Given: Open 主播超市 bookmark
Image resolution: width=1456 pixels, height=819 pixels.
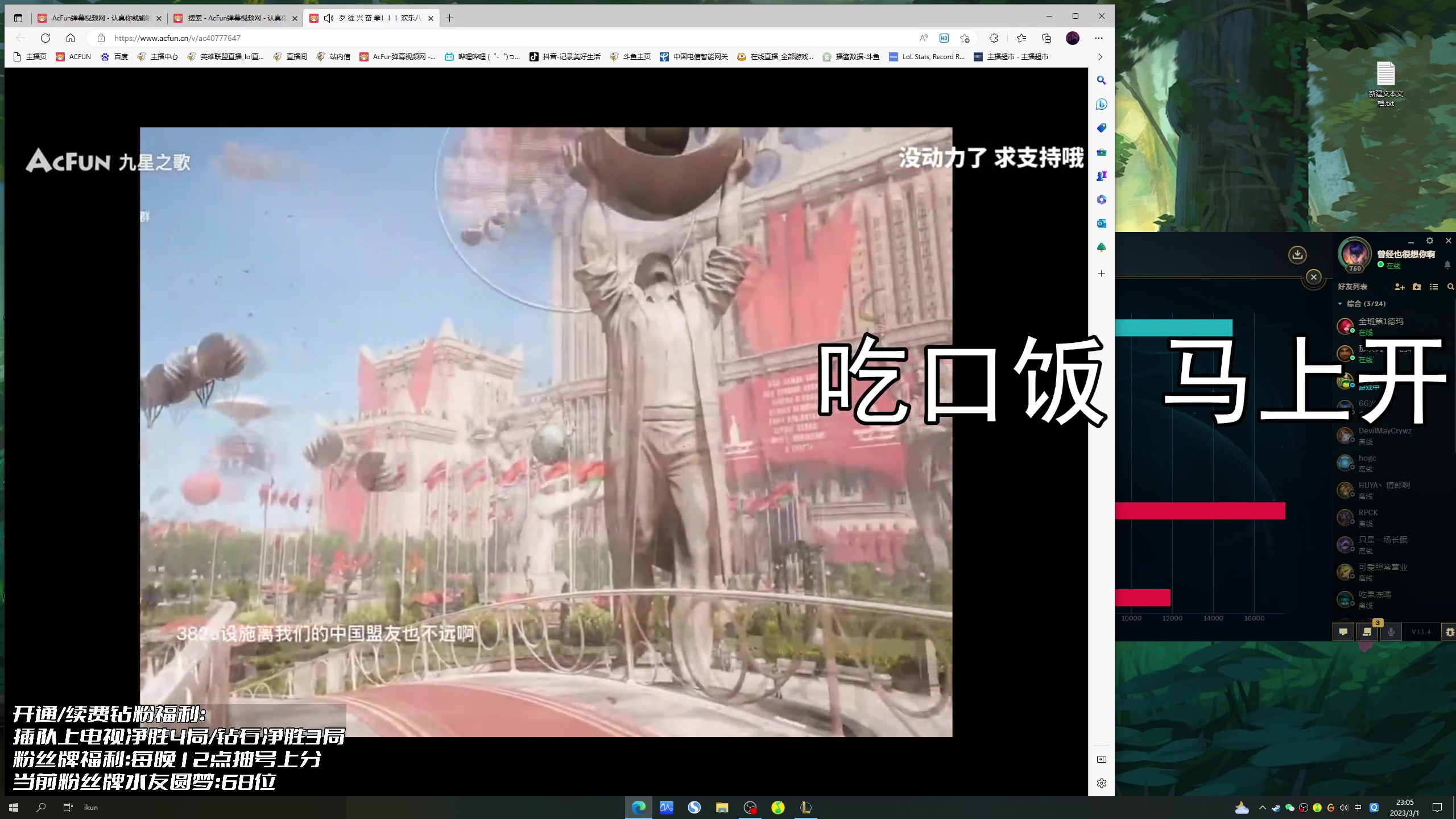Looking at the screenshot, I should click(1011, 57).
